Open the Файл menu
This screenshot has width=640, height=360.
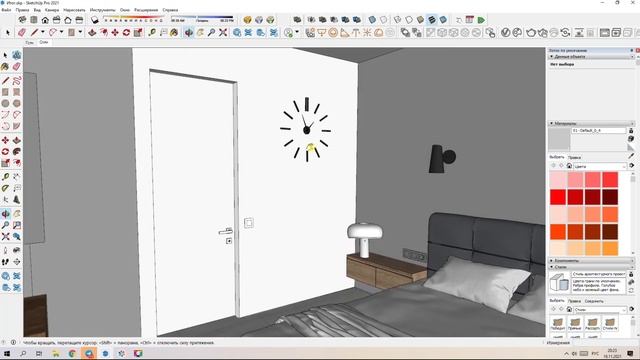coord(6,10)
